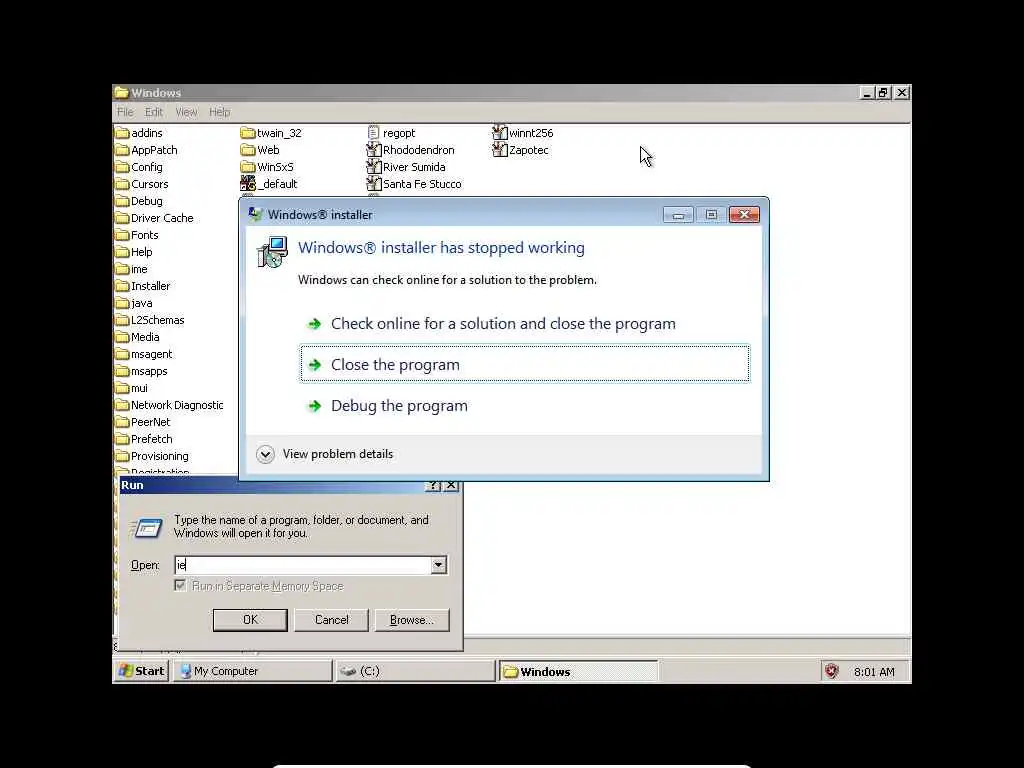Click Browse... in the Run dialog
The height and width of the screenshot is (768, 1024).
(x=412, y=620)
